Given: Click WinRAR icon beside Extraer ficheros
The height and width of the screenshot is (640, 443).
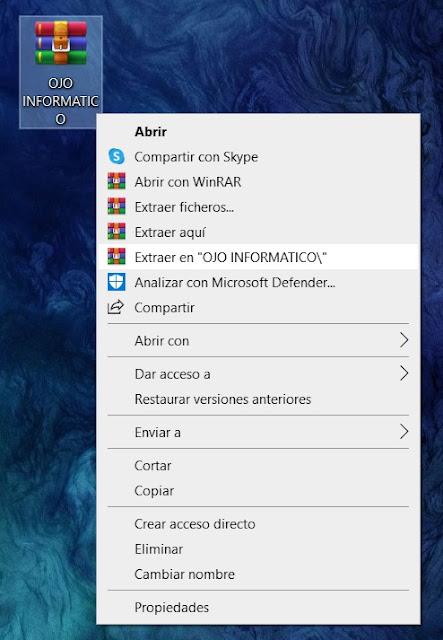Looking at the screenshot, I should coord(116,207).
